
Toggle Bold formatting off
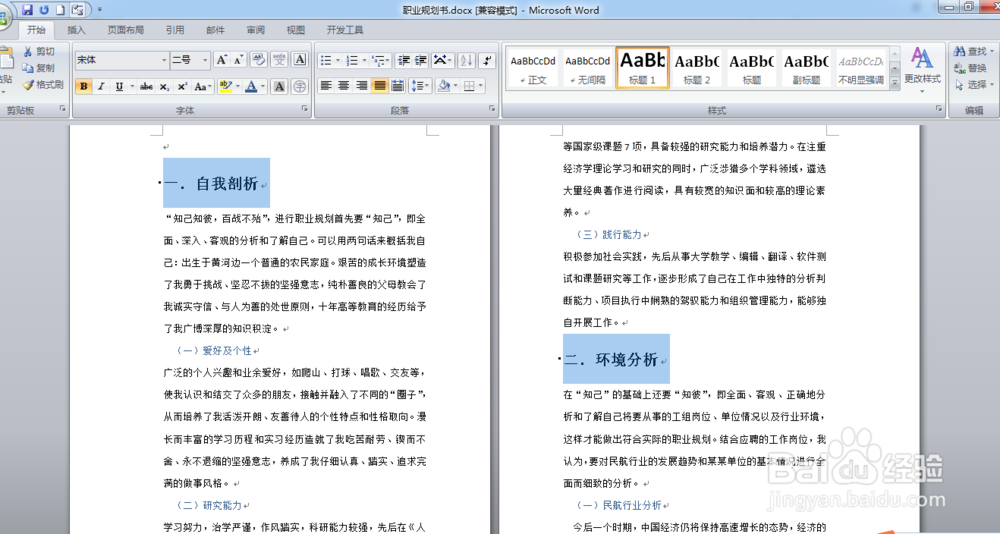coord(83,86)
